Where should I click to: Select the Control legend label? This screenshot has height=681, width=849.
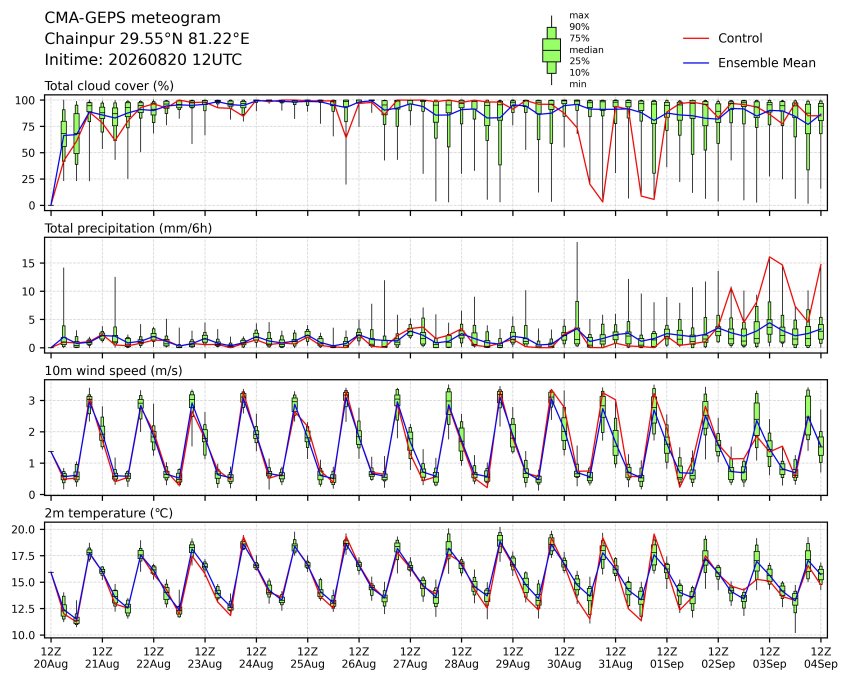tap(740, 38)
